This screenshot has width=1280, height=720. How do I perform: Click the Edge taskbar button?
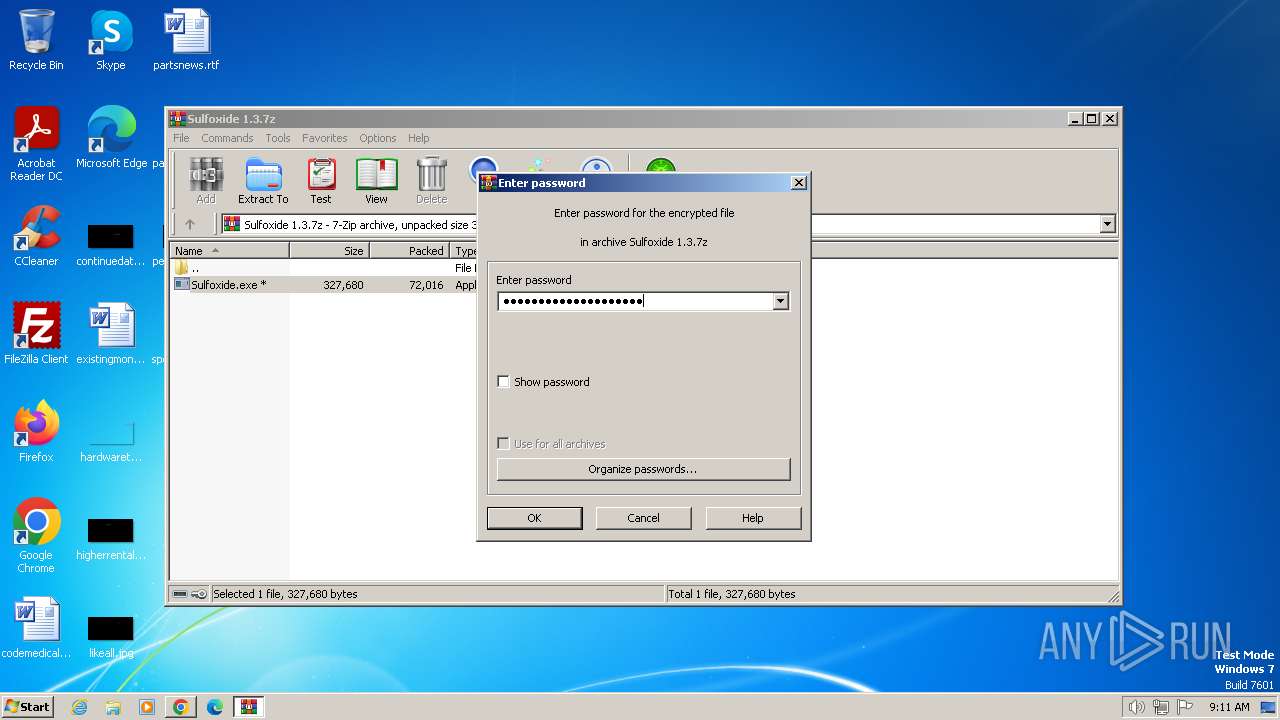tap(215, 707)
